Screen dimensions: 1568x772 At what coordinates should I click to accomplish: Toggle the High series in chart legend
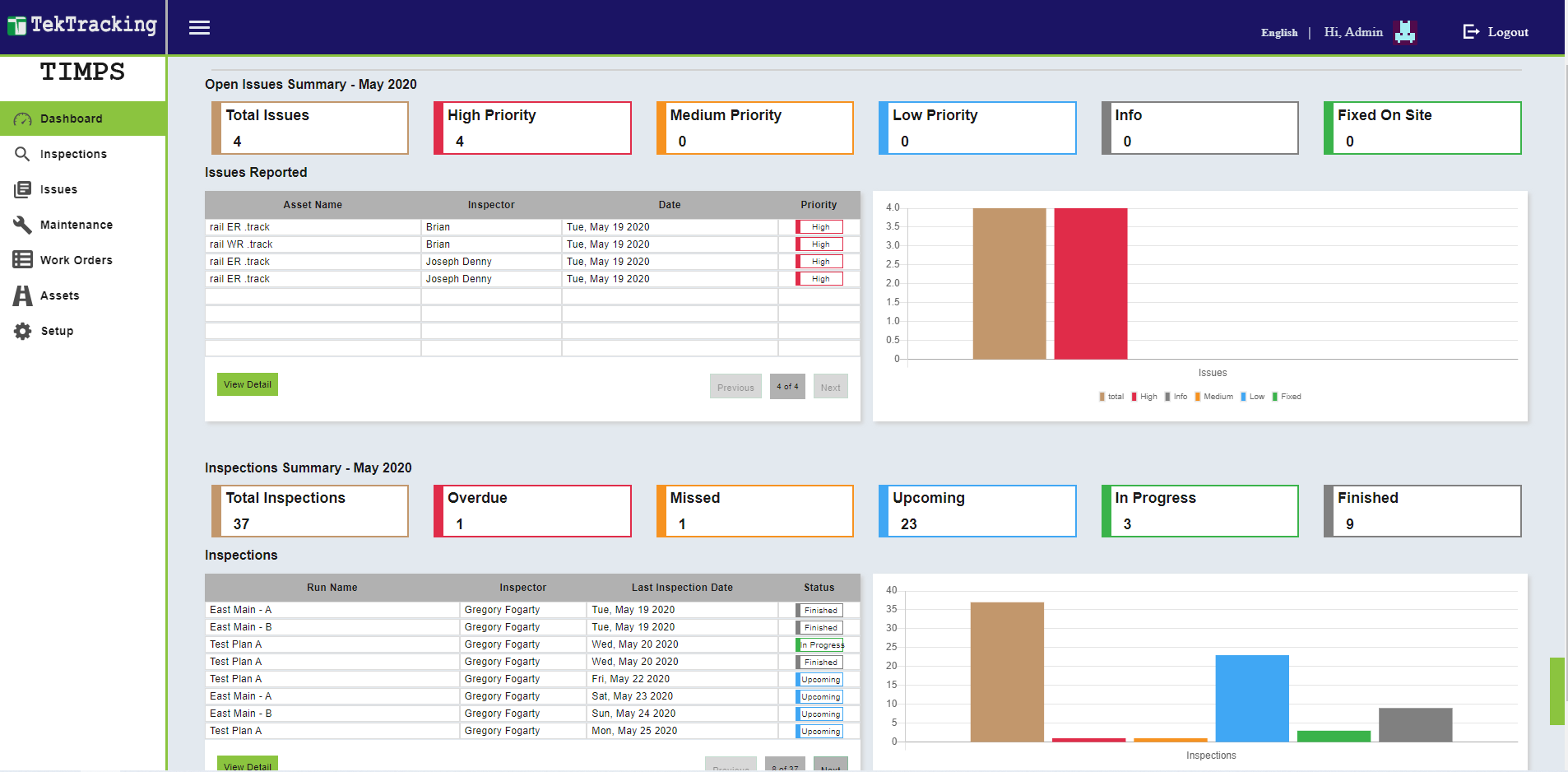(x=1144, y=397)
